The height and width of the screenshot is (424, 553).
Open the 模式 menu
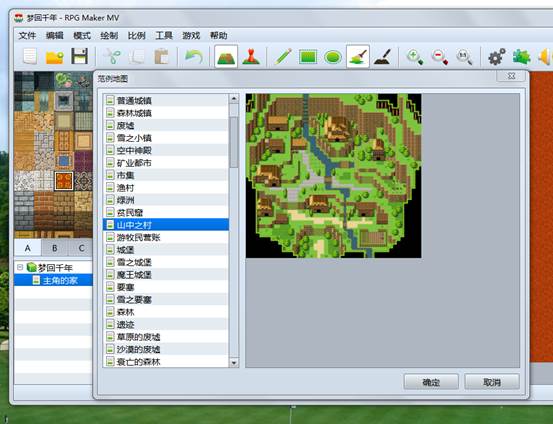(82, 35)
